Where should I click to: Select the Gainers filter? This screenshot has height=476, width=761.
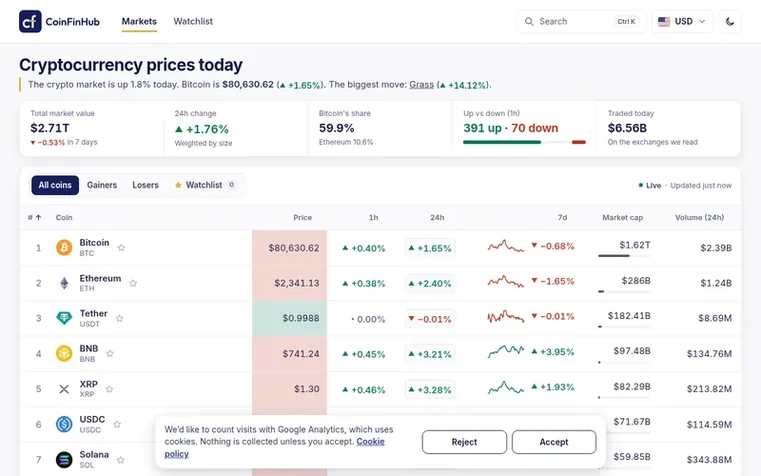pos(102,185)
